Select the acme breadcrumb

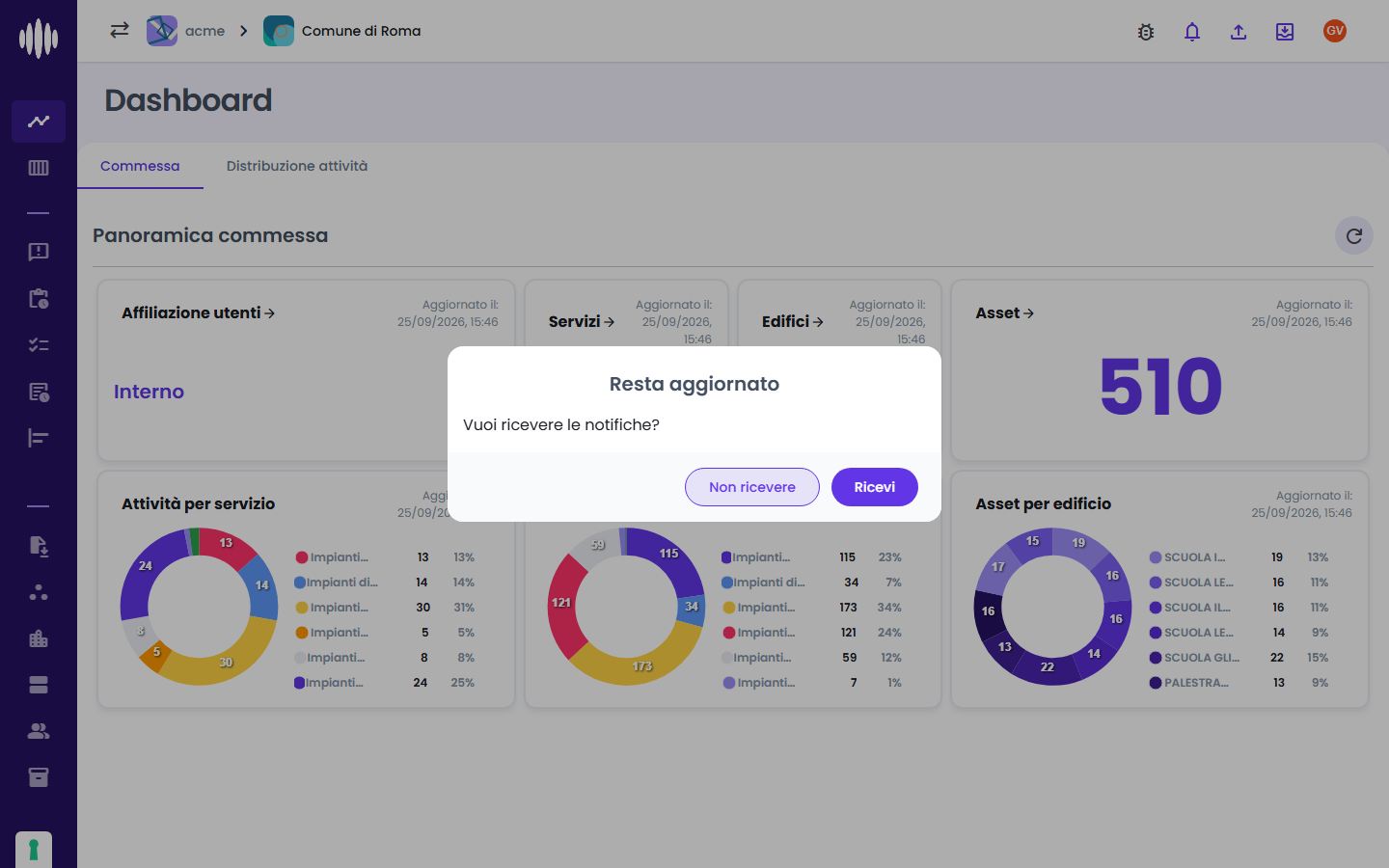click(186, 31)
